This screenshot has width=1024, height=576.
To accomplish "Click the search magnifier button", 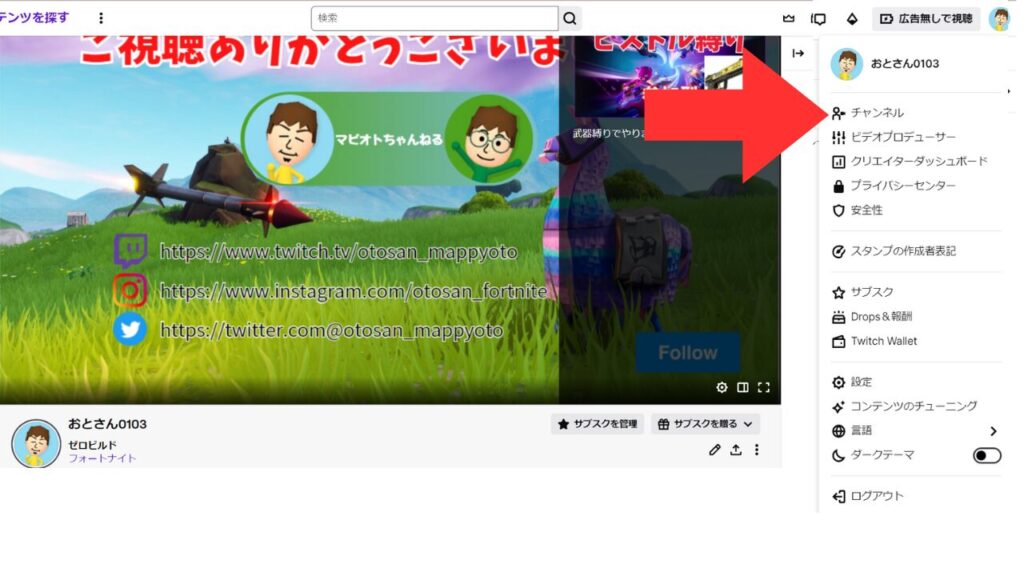I will tap(569, 18).
